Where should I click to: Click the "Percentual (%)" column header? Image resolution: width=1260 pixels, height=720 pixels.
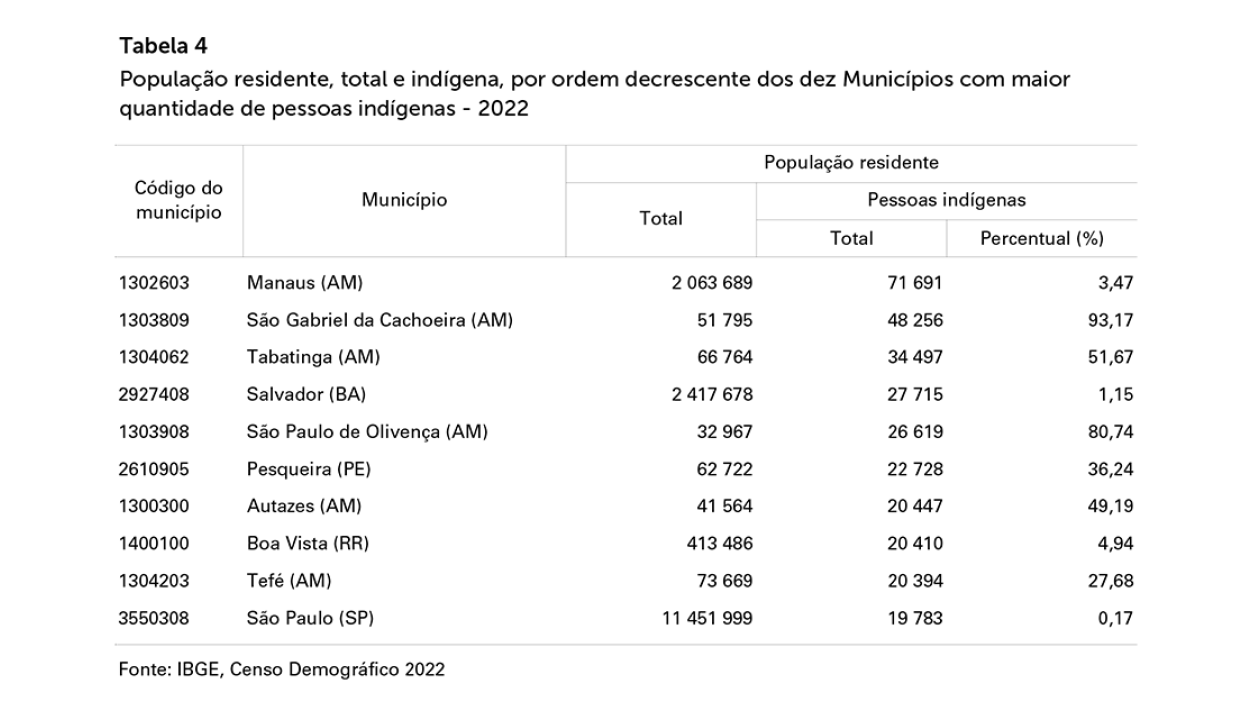[1041, 238]
